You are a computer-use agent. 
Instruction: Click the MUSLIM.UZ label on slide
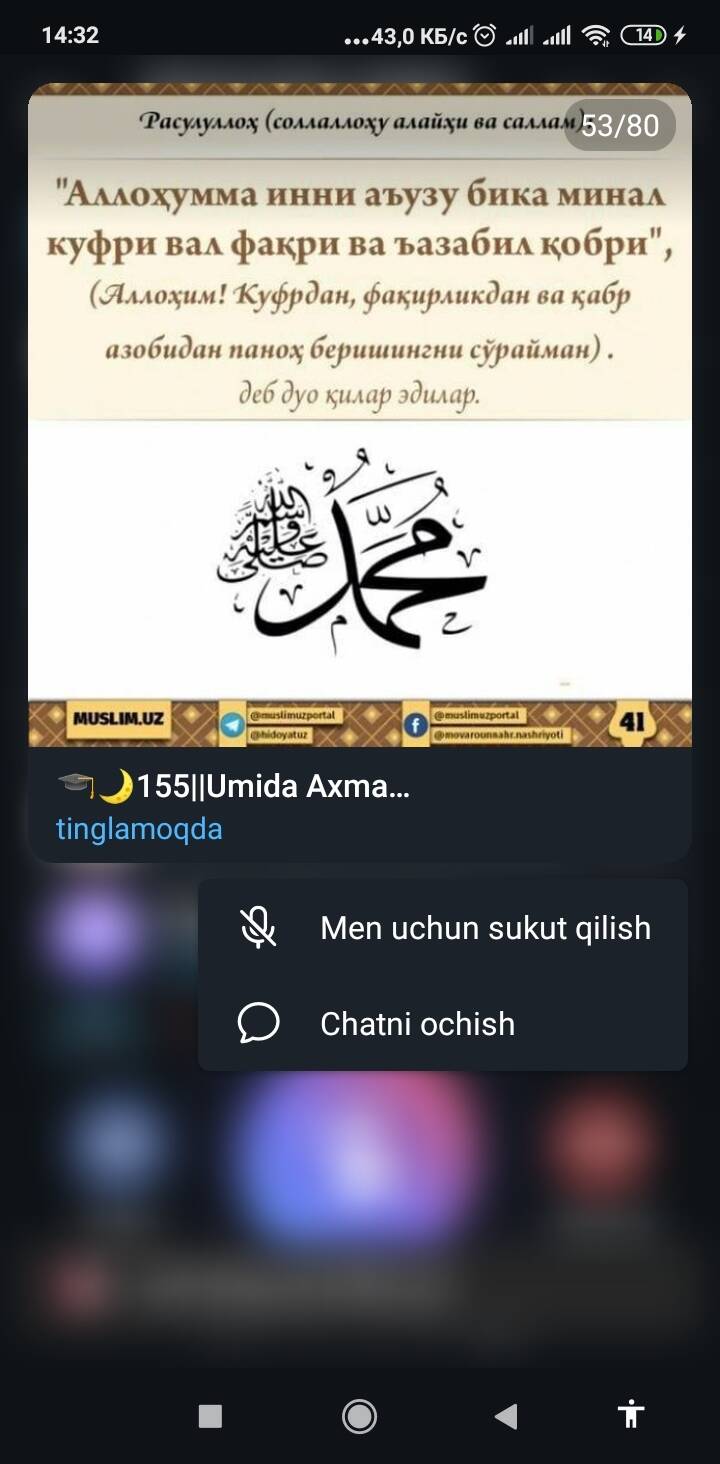(120, 718)
